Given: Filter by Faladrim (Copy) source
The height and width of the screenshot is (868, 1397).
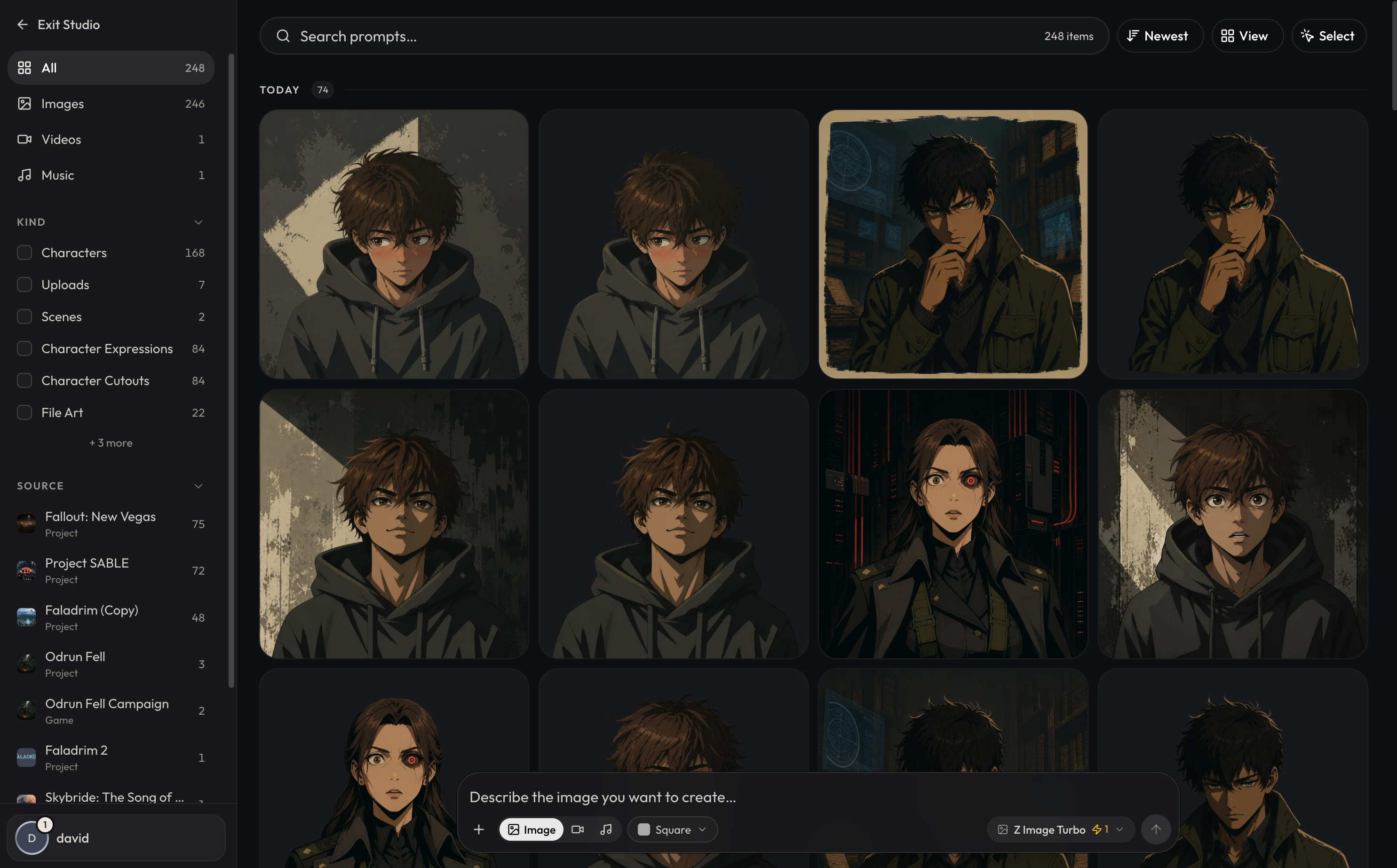Looking at the screenshot, I should [x=111, y=617].
